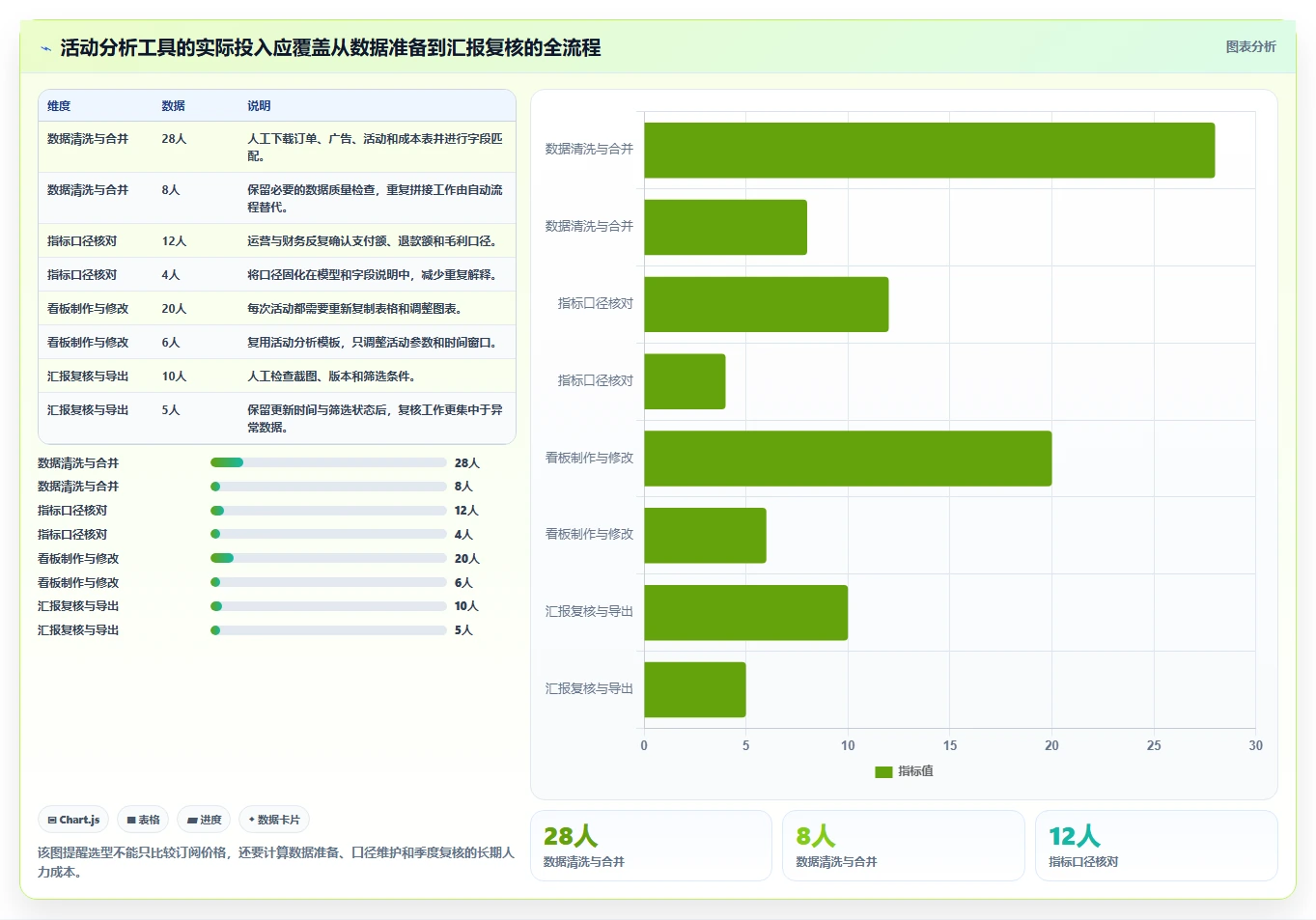Click the 维度 column header in table
Screen dimensions: 1316x920
[59, 106]
